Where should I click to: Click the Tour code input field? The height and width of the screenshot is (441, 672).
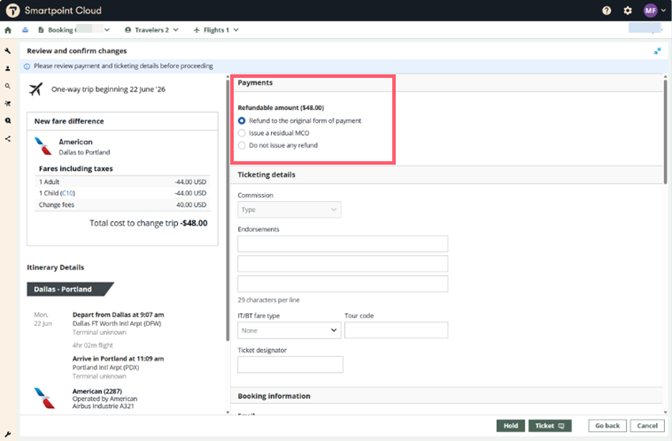tap(396, 330)
